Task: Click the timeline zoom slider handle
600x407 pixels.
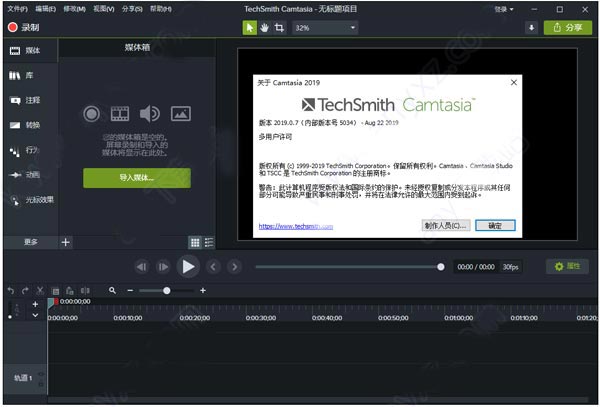Action: tap(166, 291)
